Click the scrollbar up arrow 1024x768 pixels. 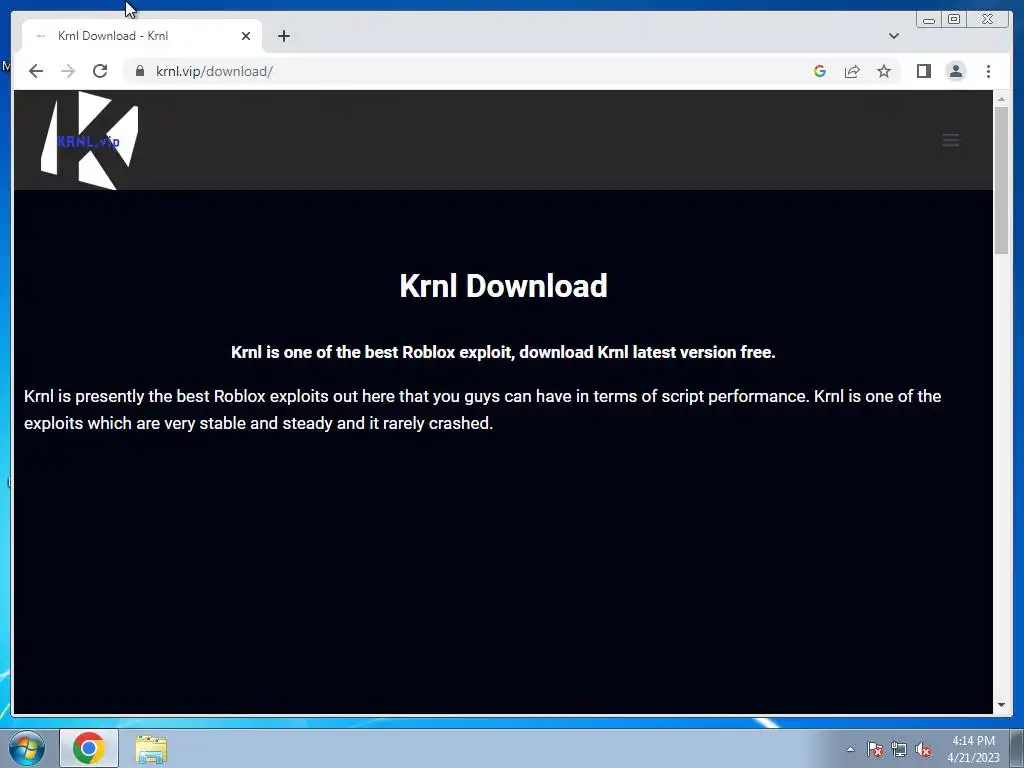pos(1001,99)
